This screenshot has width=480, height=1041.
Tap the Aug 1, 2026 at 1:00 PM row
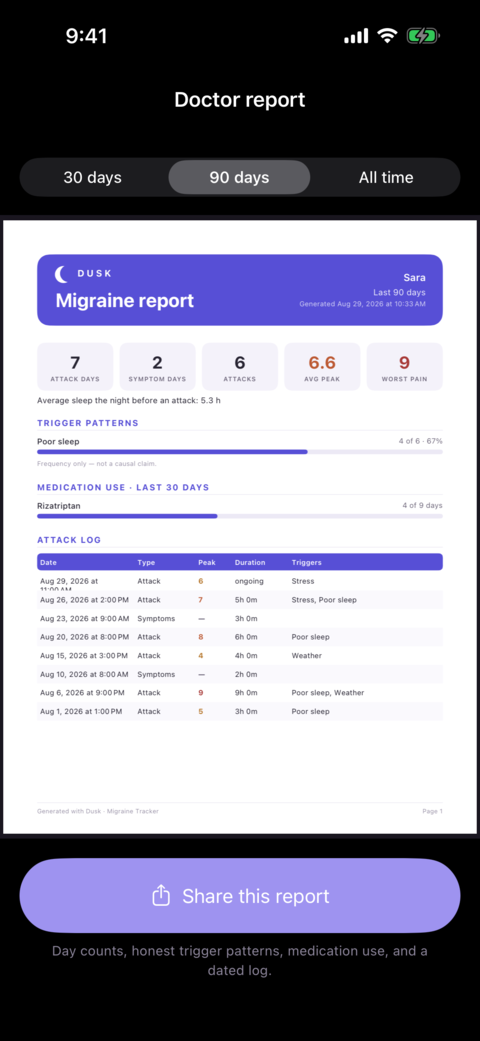[240, 711]
